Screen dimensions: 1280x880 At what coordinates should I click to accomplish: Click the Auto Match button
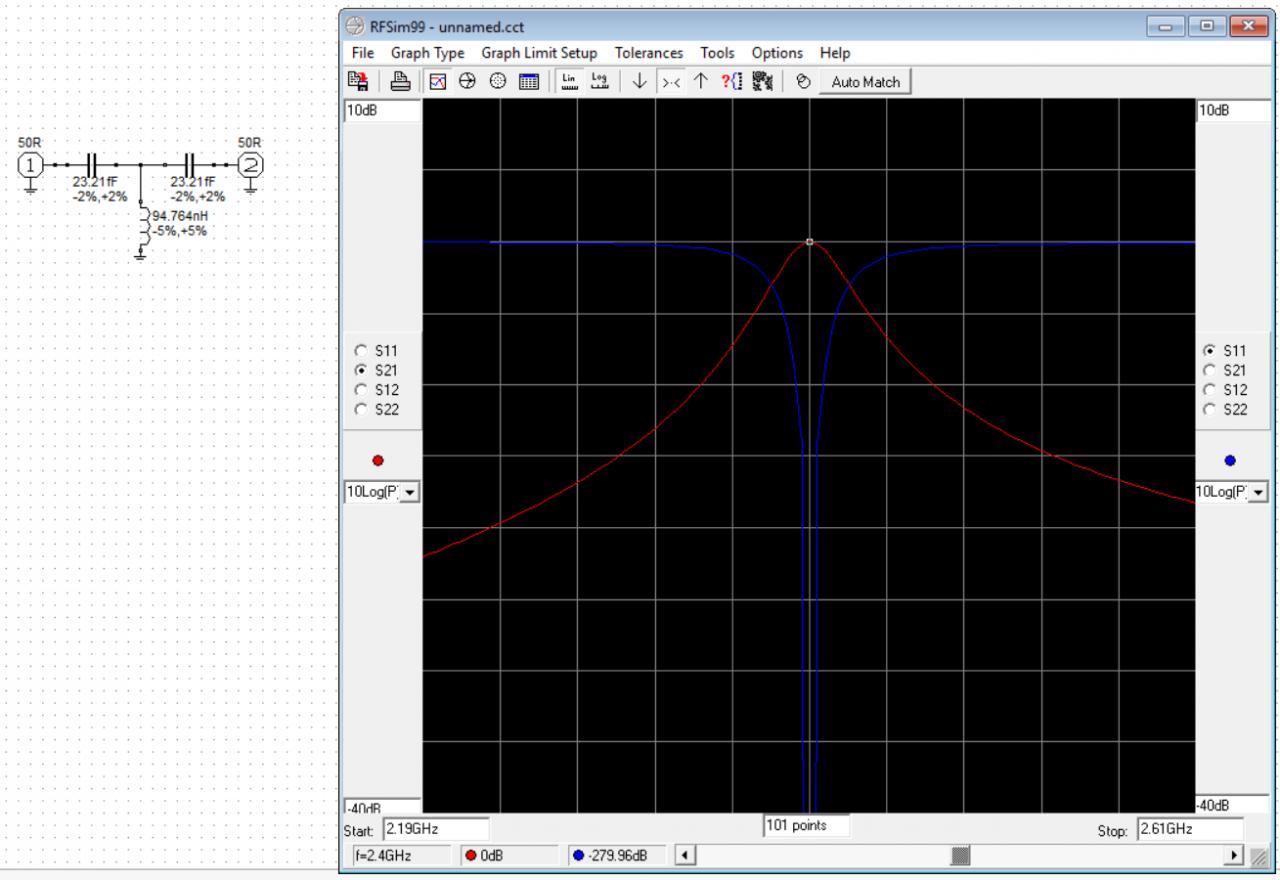click(x=866, y=82)
